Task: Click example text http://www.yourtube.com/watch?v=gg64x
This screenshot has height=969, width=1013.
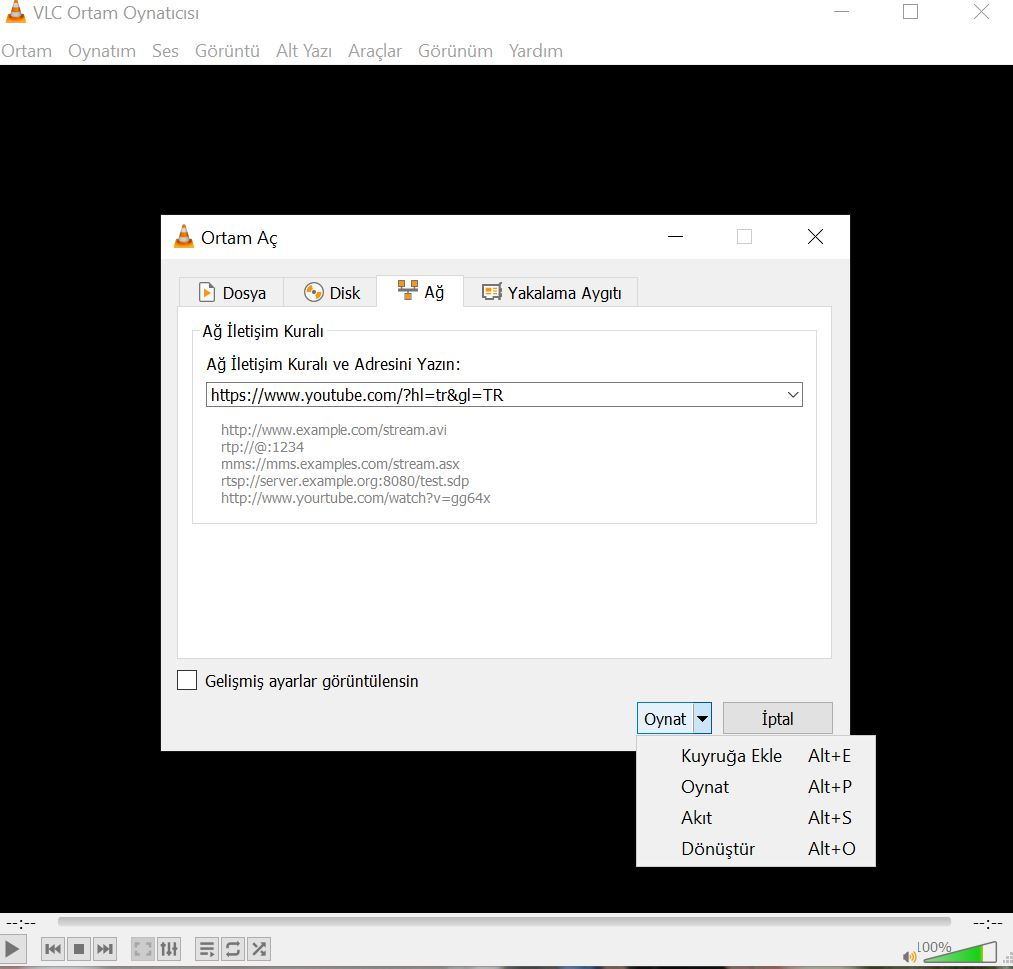Action: (355, 498)
